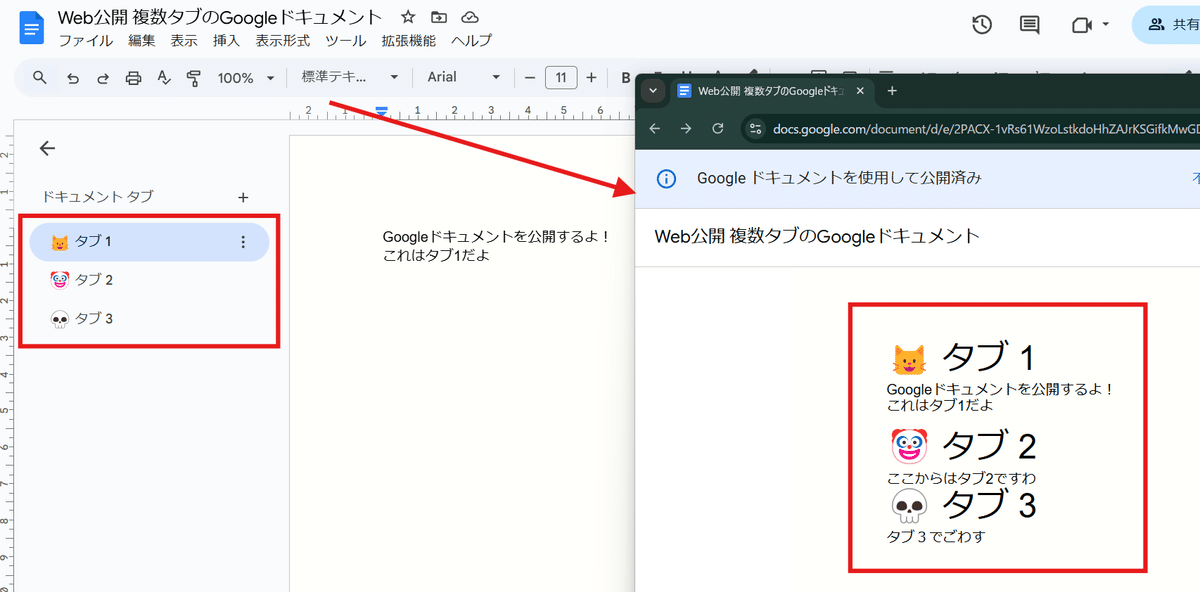Click the font size field showing 11

[x=561, y=77]
